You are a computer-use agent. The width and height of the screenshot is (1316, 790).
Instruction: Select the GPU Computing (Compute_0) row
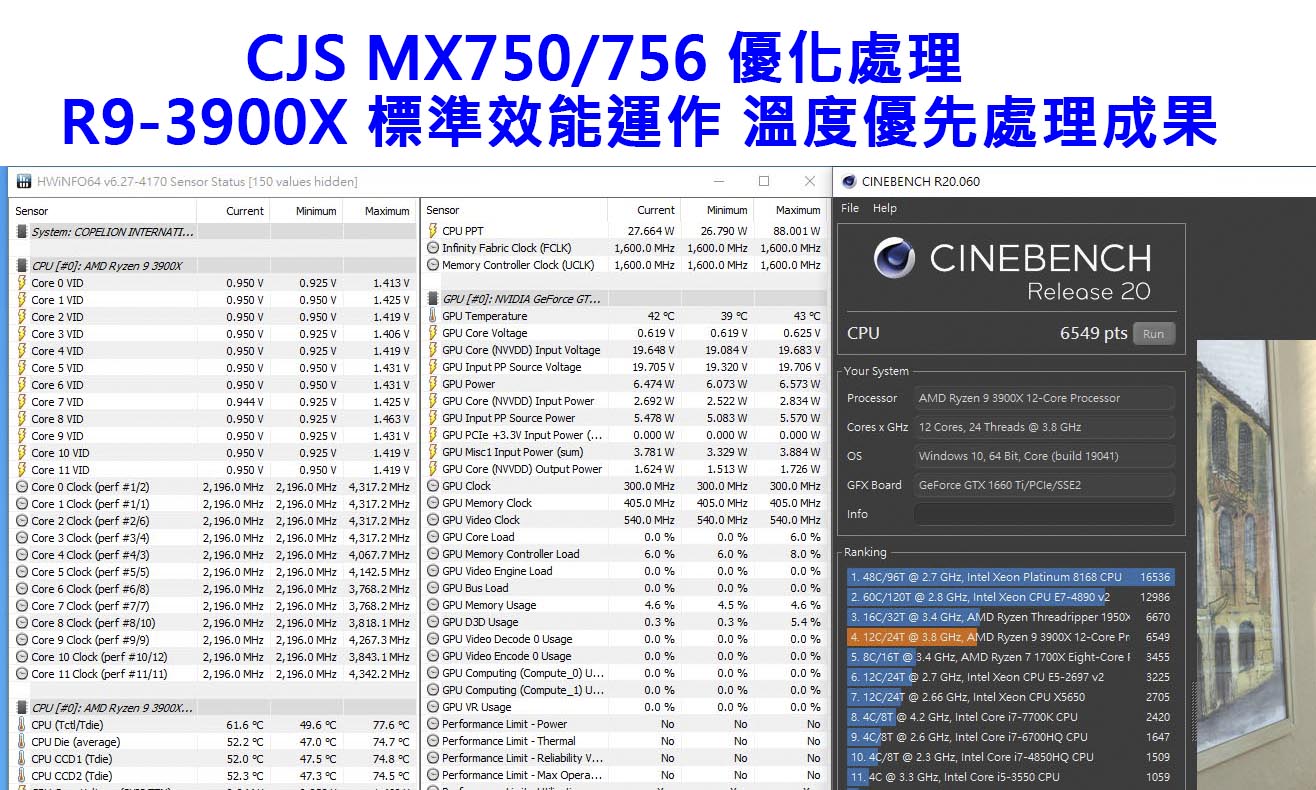coord(625,673)
